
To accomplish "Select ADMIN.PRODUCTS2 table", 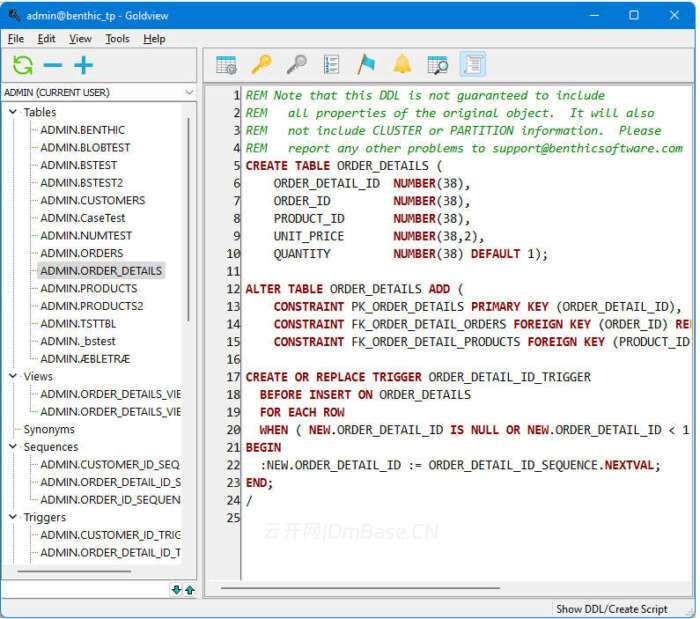I will click(92, 306).
